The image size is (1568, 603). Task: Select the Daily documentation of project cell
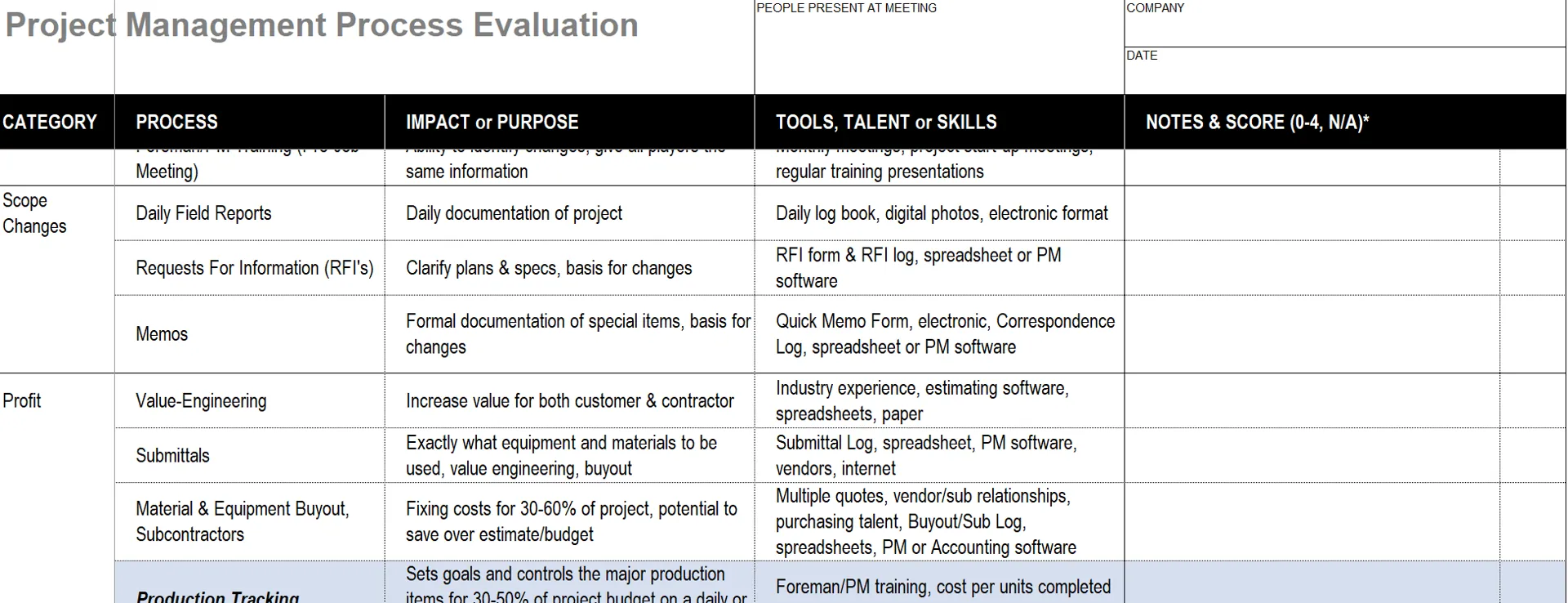pos(514,213)
